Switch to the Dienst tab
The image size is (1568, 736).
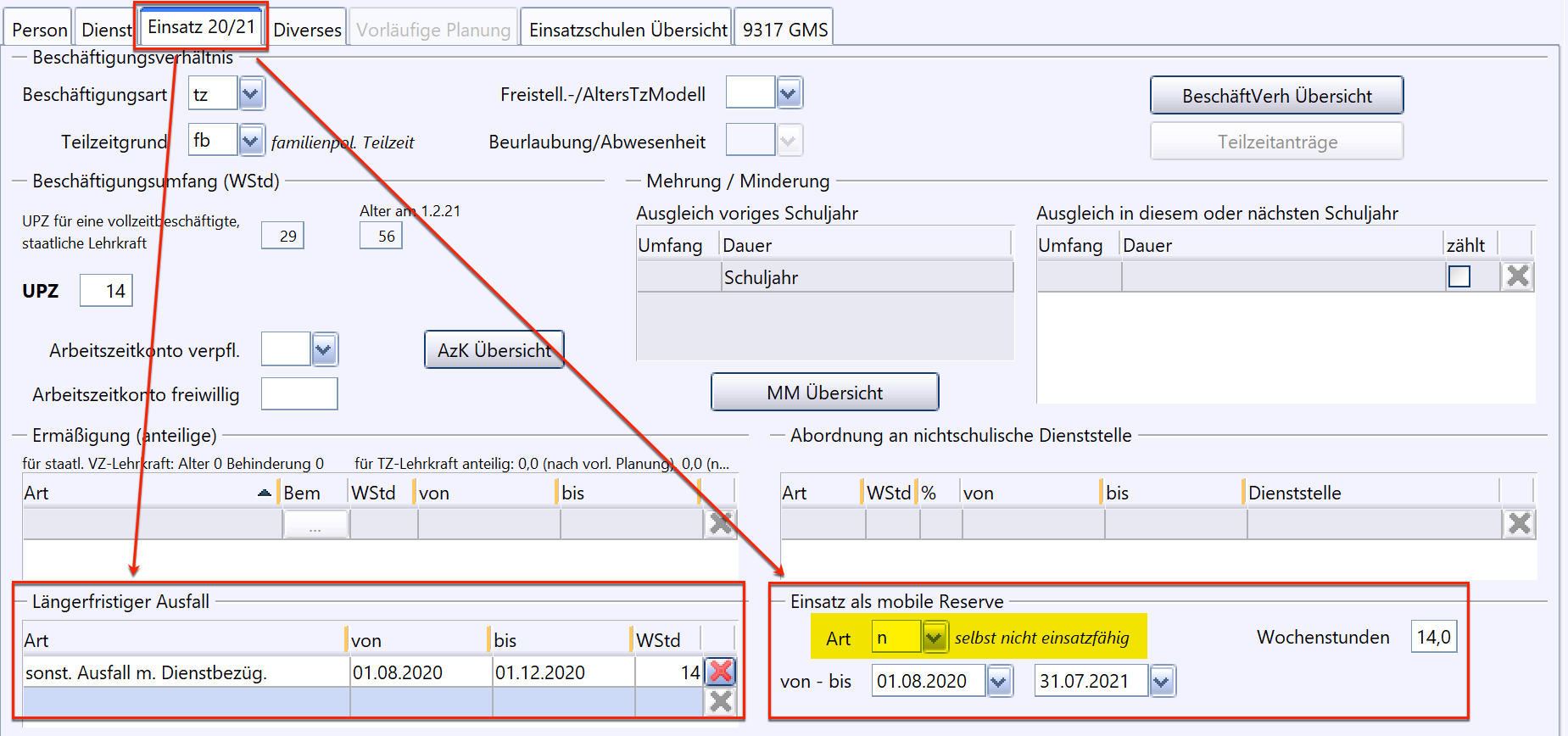point(106,29)
